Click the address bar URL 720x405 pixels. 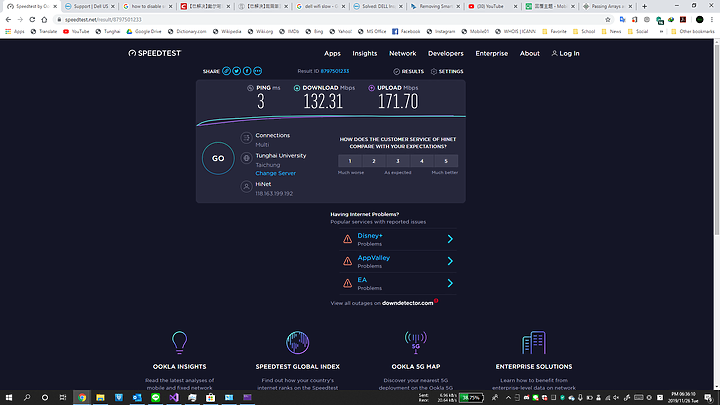pos(103,20)
